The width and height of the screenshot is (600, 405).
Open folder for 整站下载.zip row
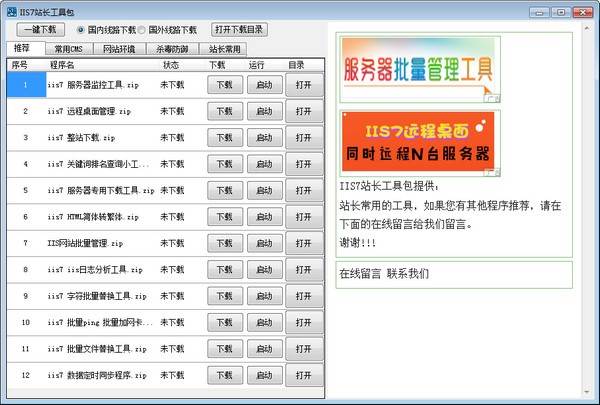click(305, 137)
